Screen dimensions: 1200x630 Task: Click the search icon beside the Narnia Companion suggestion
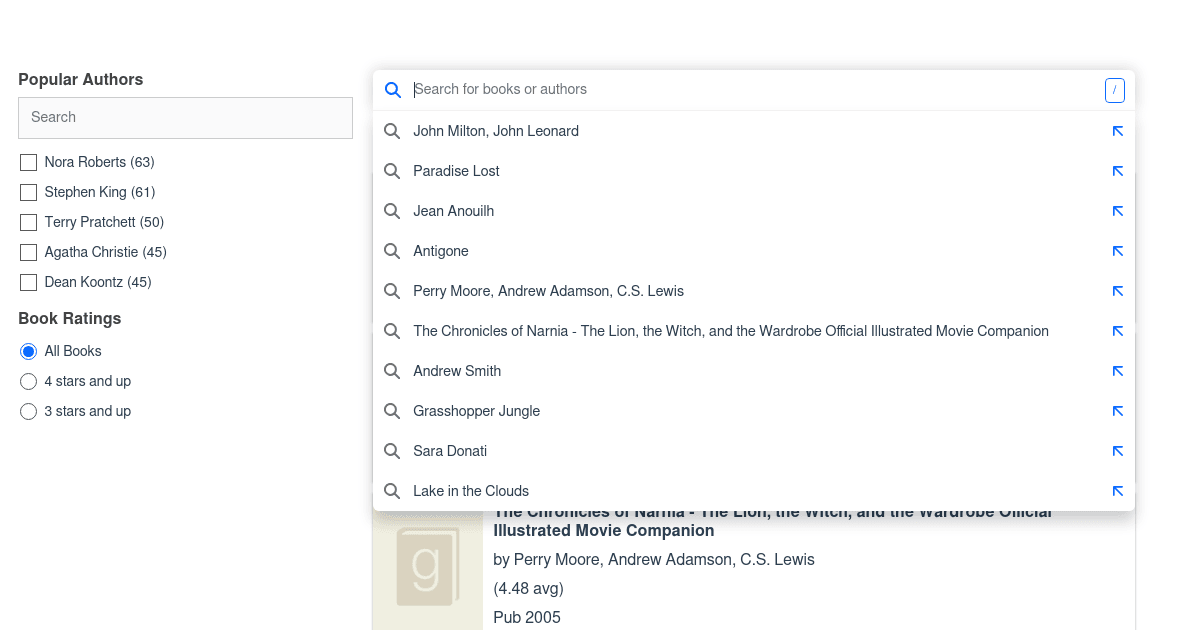[392, 331]
